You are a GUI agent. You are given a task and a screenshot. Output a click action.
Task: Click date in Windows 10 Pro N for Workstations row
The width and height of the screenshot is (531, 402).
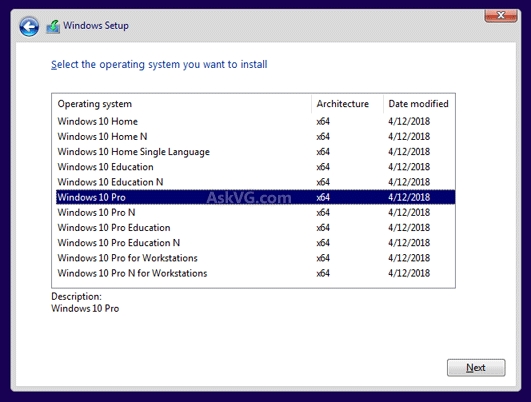[409, 273]
